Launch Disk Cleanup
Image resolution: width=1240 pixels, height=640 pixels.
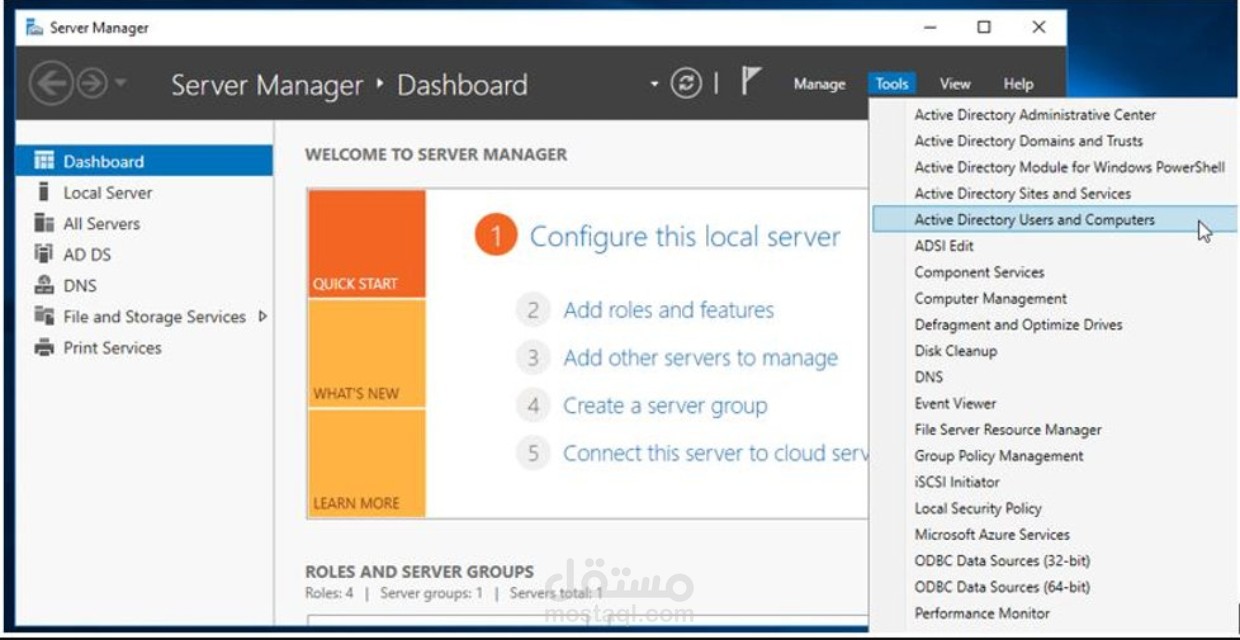(x=955, y=351)
